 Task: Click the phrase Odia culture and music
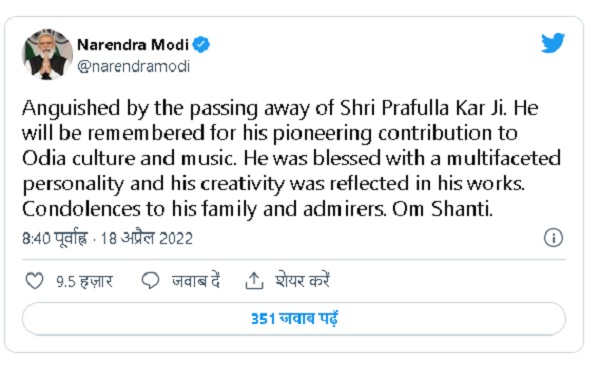(129, 158)
